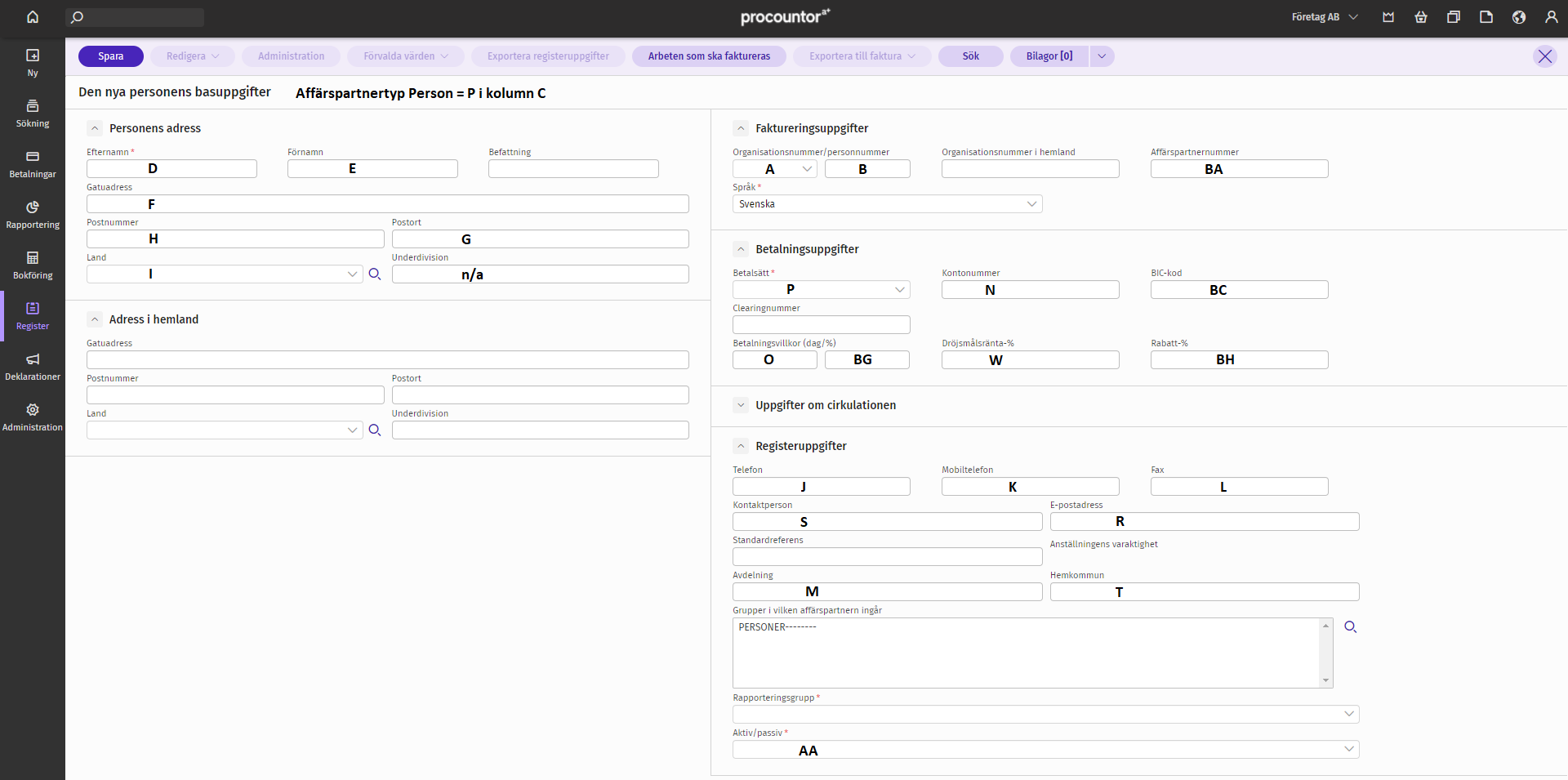Collapse the Personens adress section
This screenshot has height=780, width=1568.
pyautogui.click(x=95, y=128)
